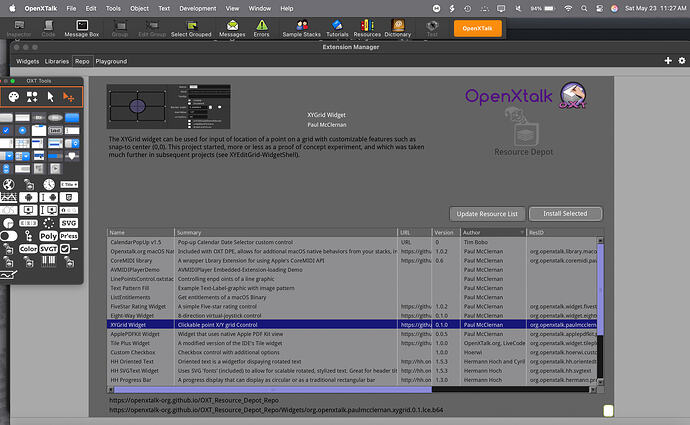The width and height of the screenshot is (690, 425).
Task: Open the Object menu
Action: click(139, 8)
